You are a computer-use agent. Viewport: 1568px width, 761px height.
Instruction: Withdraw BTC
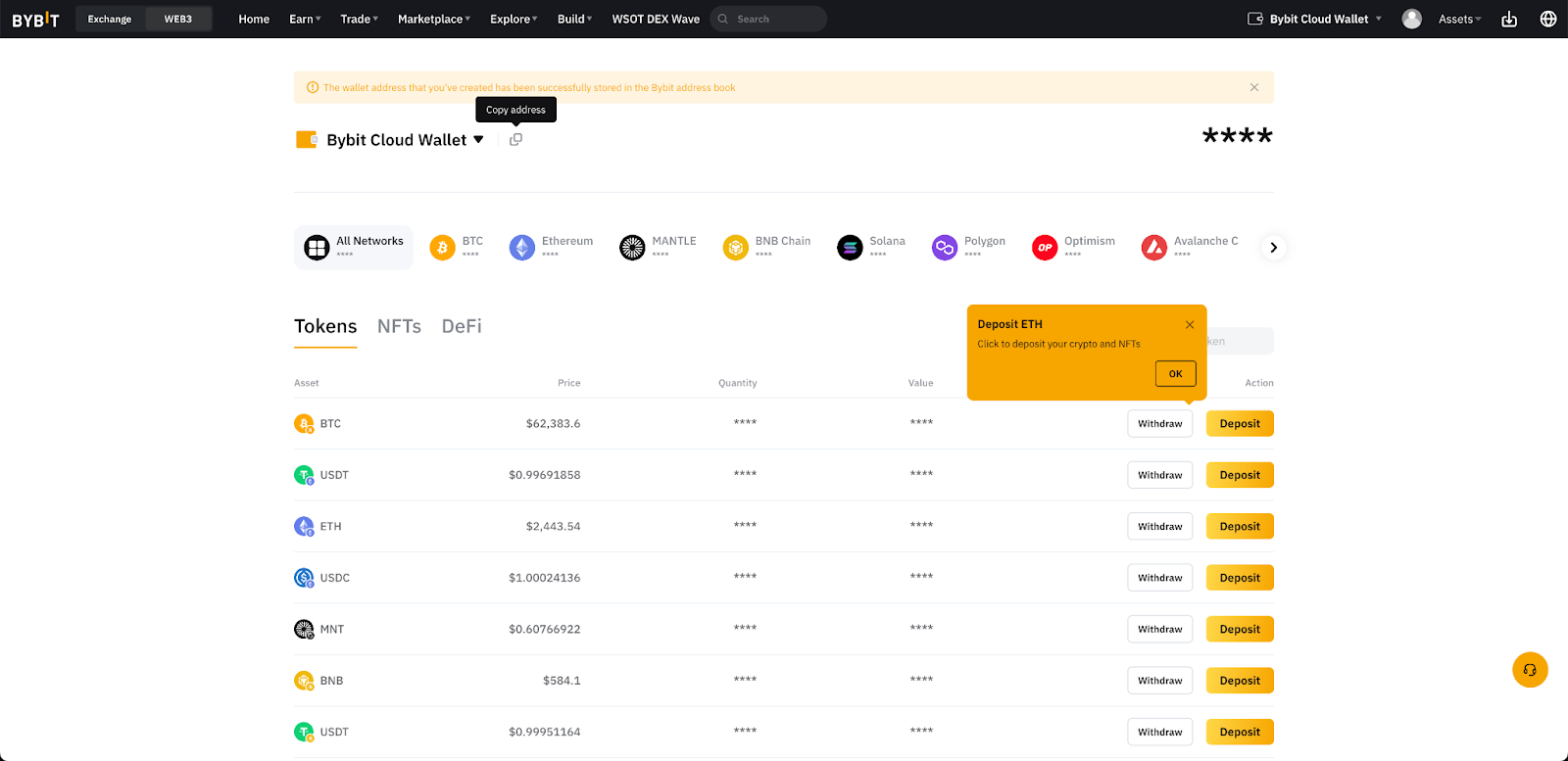[x=1160, y=424]
